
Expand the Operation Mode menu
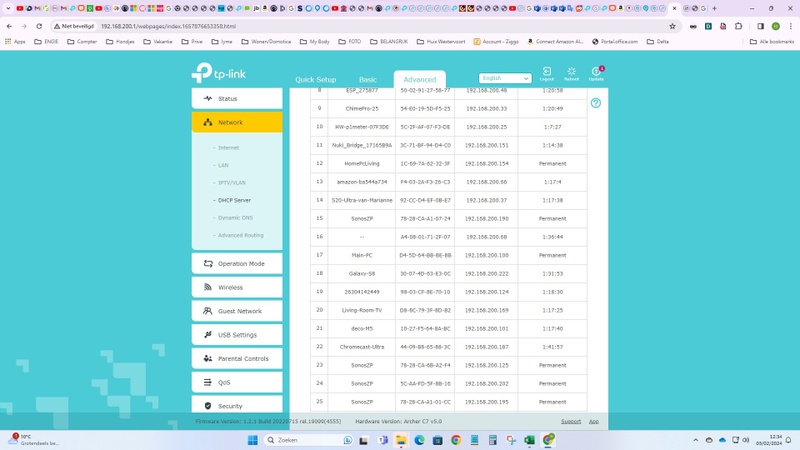pos(237,264)
